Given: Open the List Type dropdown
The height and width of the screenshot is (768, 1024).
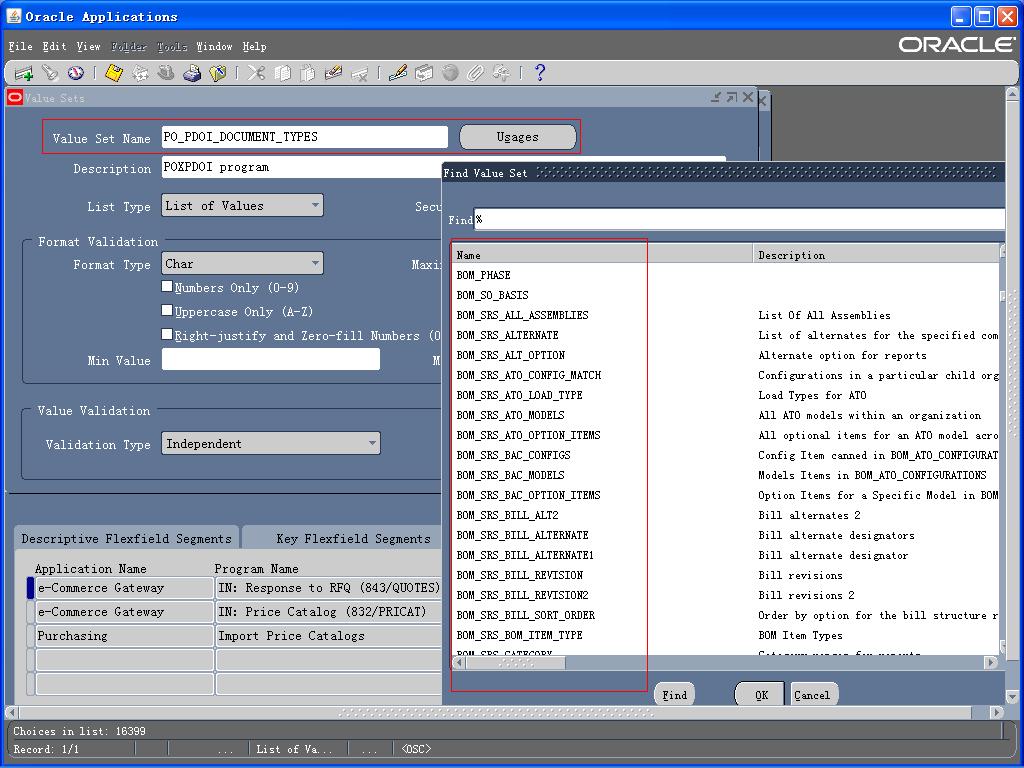Looking at the screenshot, I should [242, 206].
